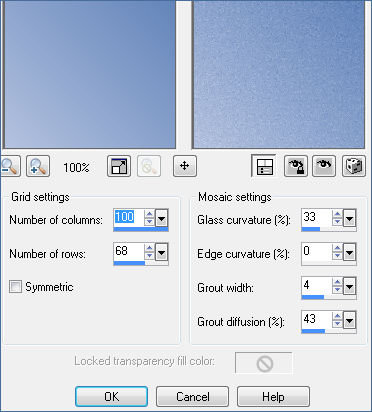The width and height of the screenshot is (372, 412).
Task: Toggle the show/hide previews button
Action: [x=265, y=166]
